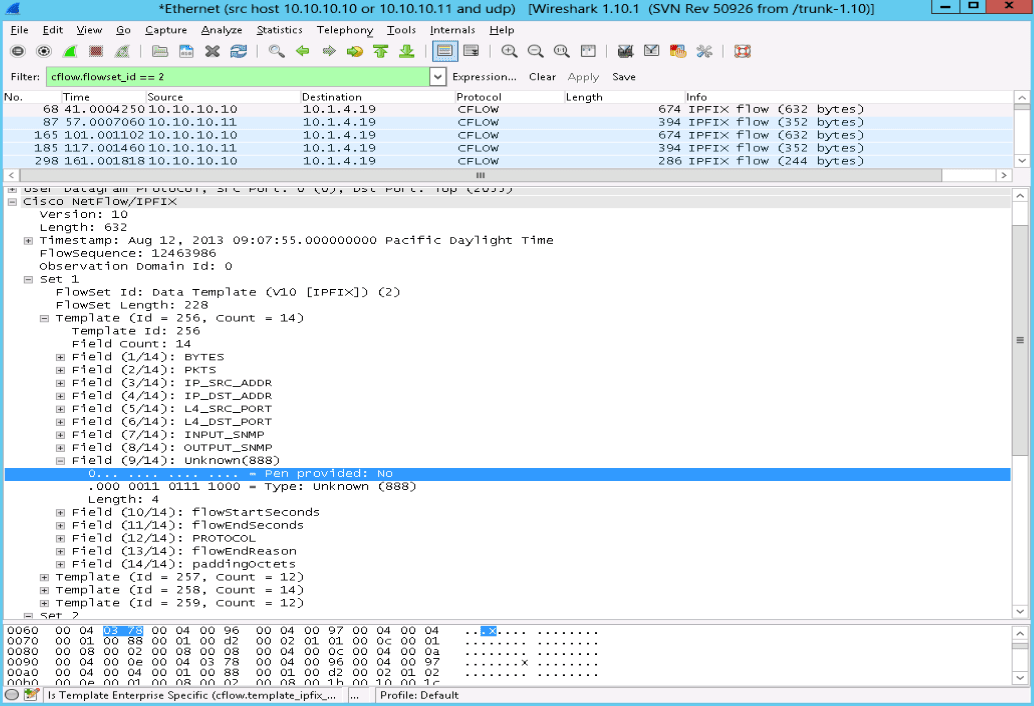This screenshot has height=706, width=1034.
Task: Open the help lifebuoy icon
Action: [743, 51]
